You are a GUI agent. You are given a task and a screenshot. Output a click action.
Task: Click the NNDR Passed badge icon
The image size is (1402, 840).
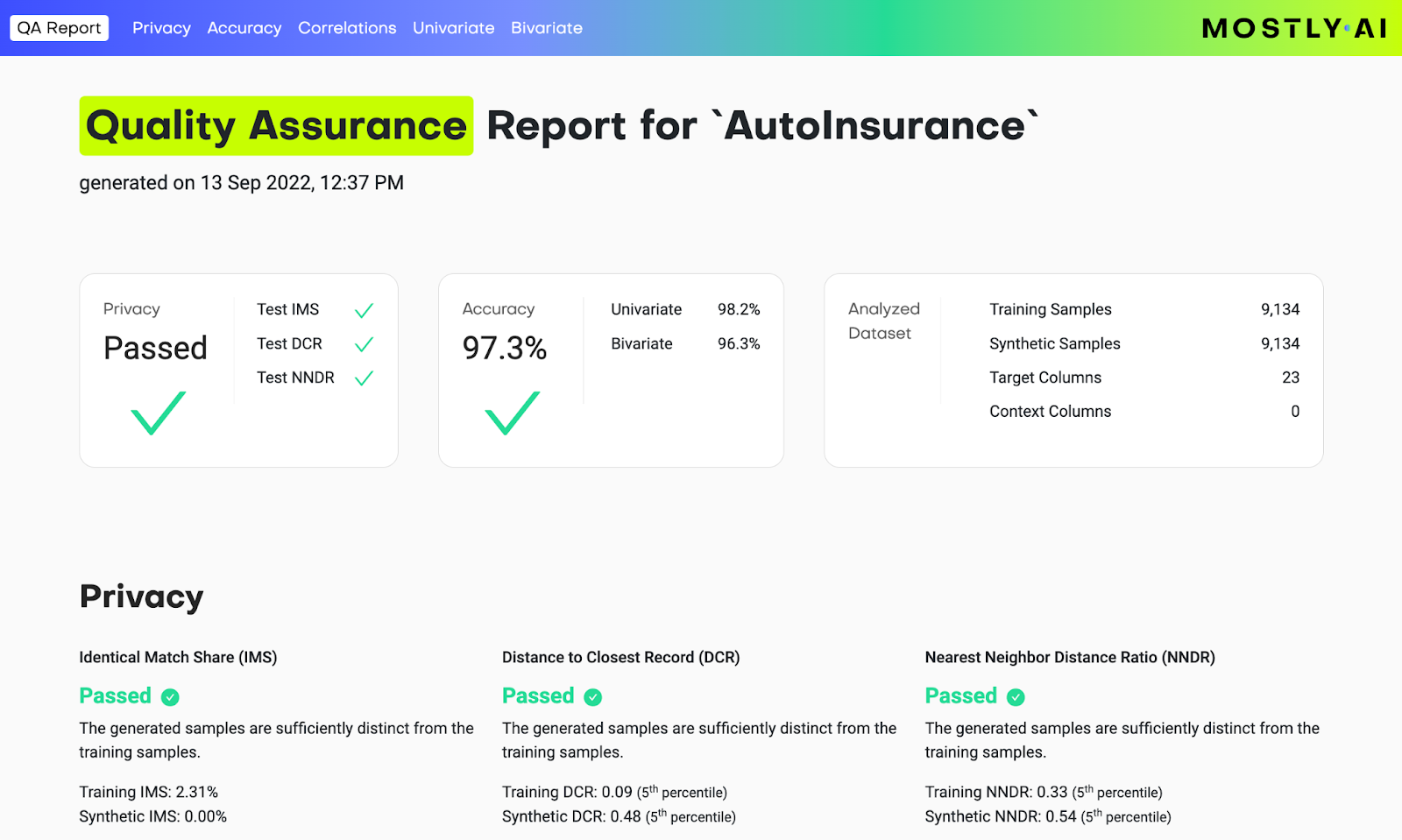click(1016, 697)
